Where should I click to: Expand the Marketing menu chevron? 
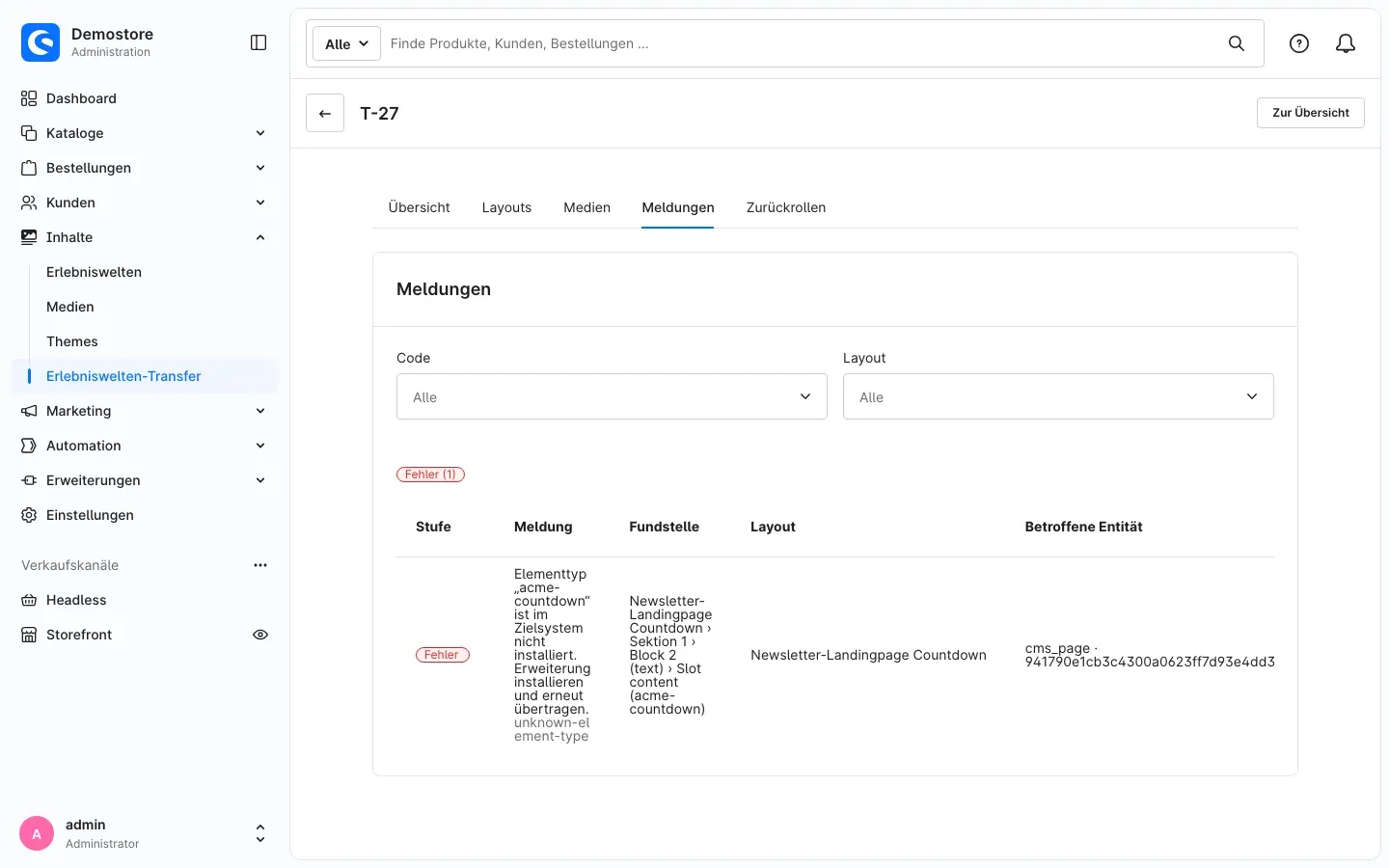click(260, 411)
